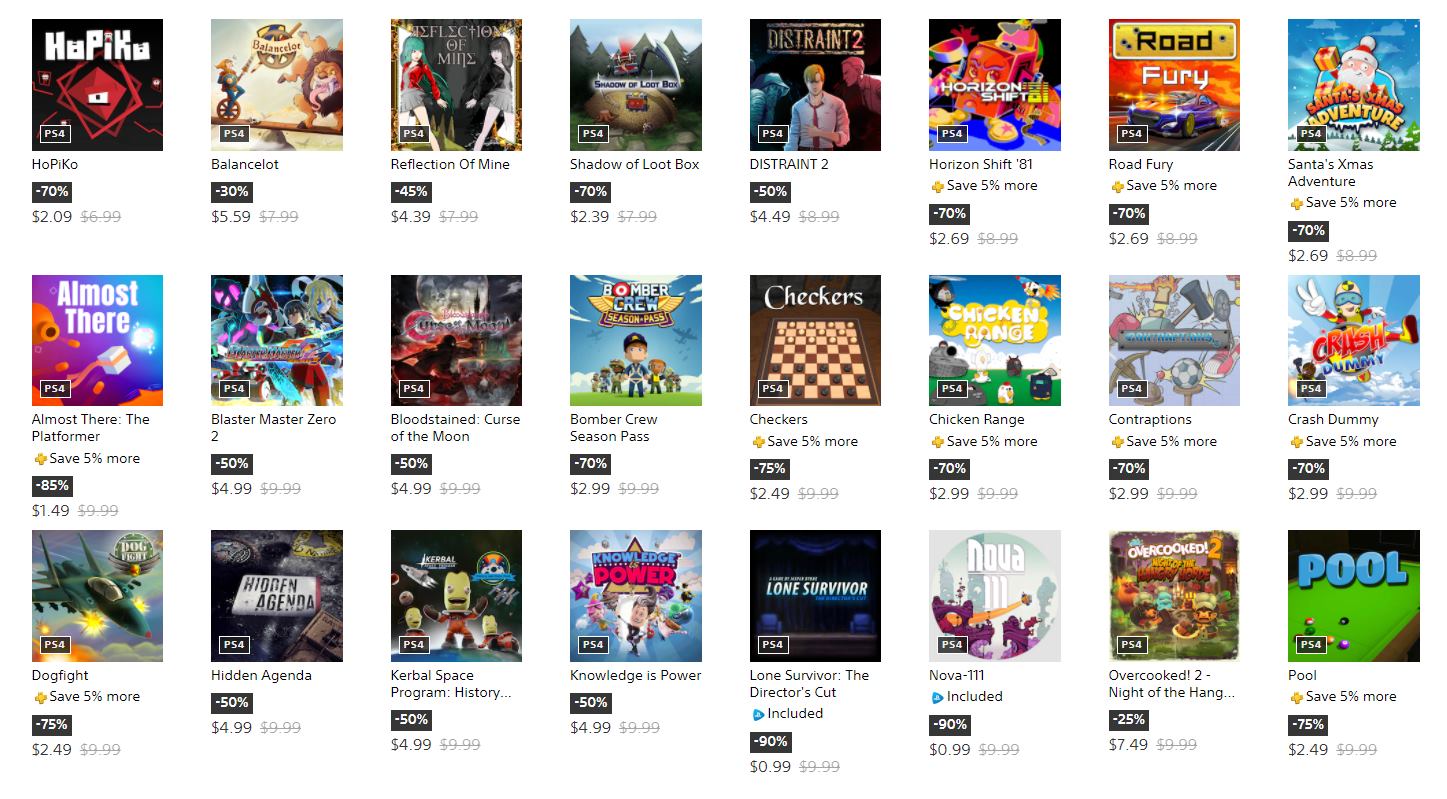Open the Road Fury game artwork
This screenshot has width=1447, height=799.
(1174, 85)
